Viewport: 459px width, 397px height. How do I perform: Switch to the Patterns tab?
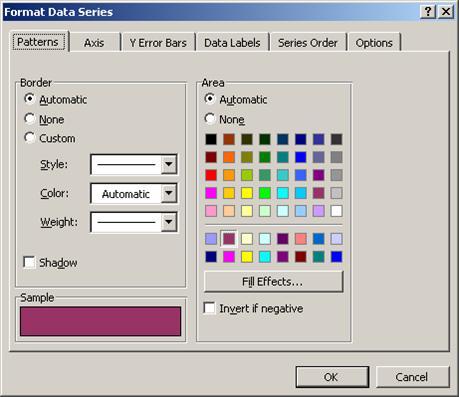point(38,42)
